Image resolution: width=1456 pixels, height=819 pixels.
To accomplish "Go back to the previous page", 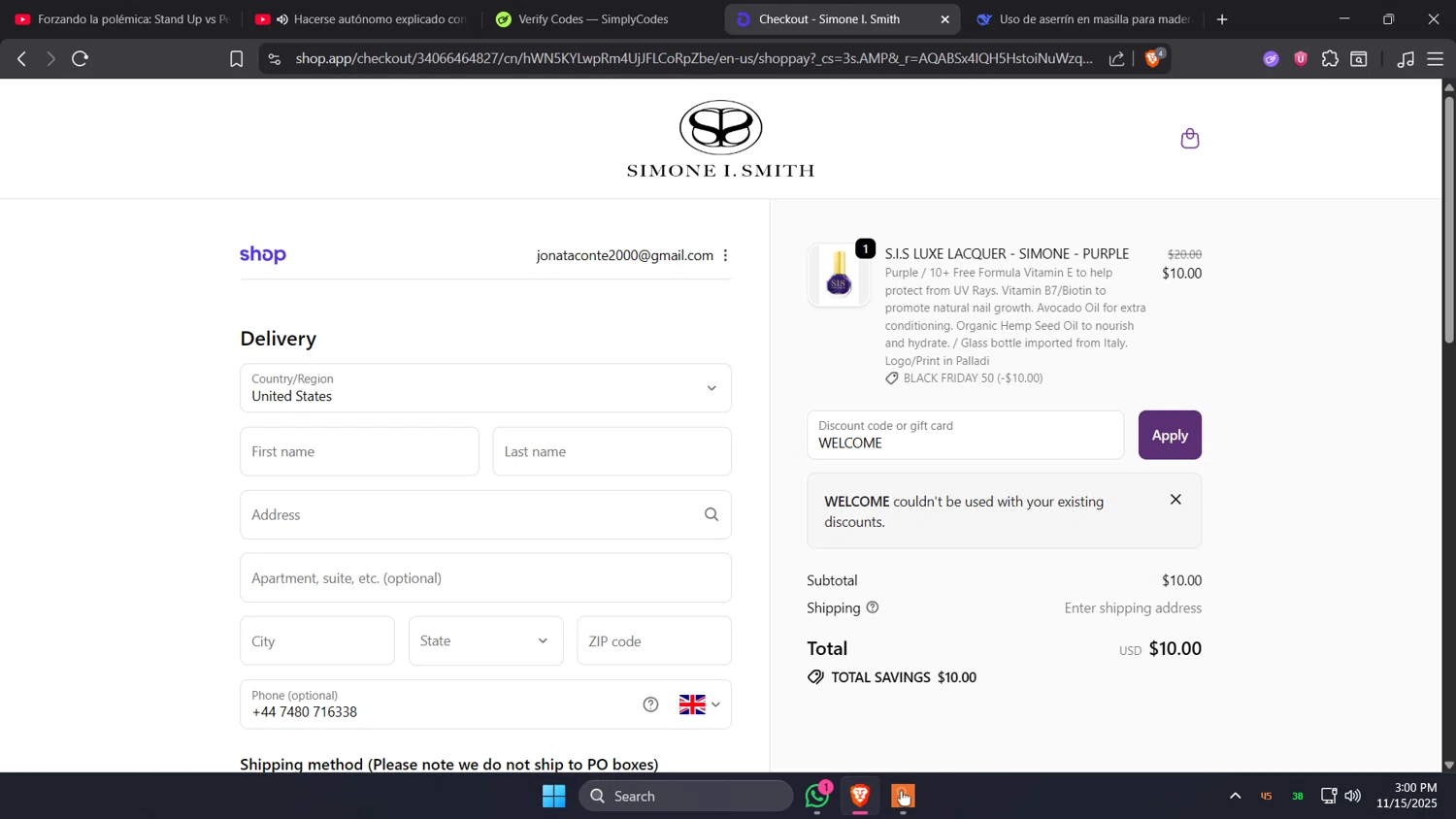I will (21, 59).
